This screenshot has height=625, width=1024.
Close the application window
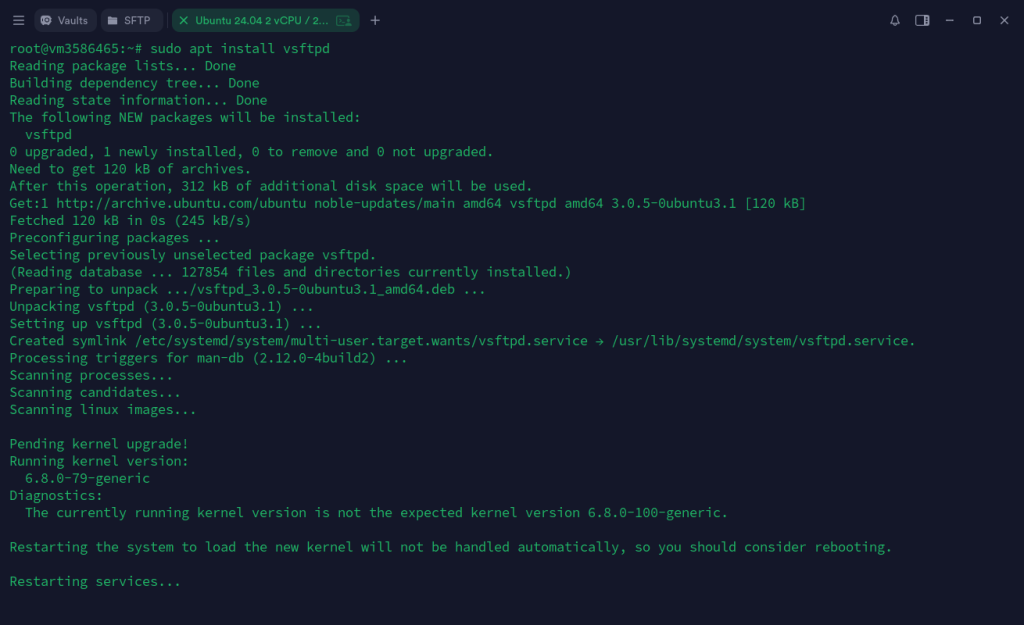click(1004, 20)
